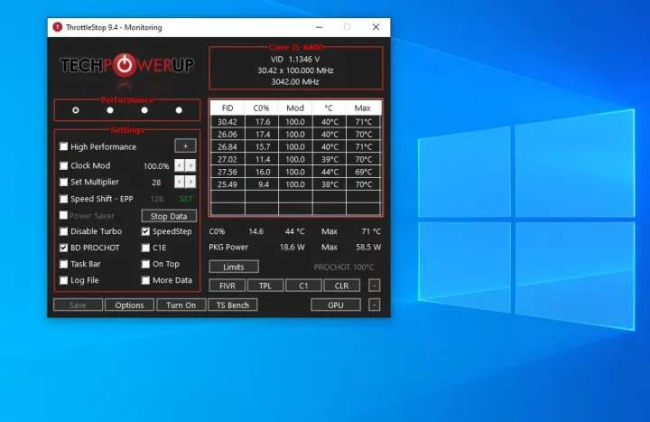The width and height of the screenshot is (650, 422).
Task: Enable the Disable Turbo checkbox
Action: click(x=63, y=231)
